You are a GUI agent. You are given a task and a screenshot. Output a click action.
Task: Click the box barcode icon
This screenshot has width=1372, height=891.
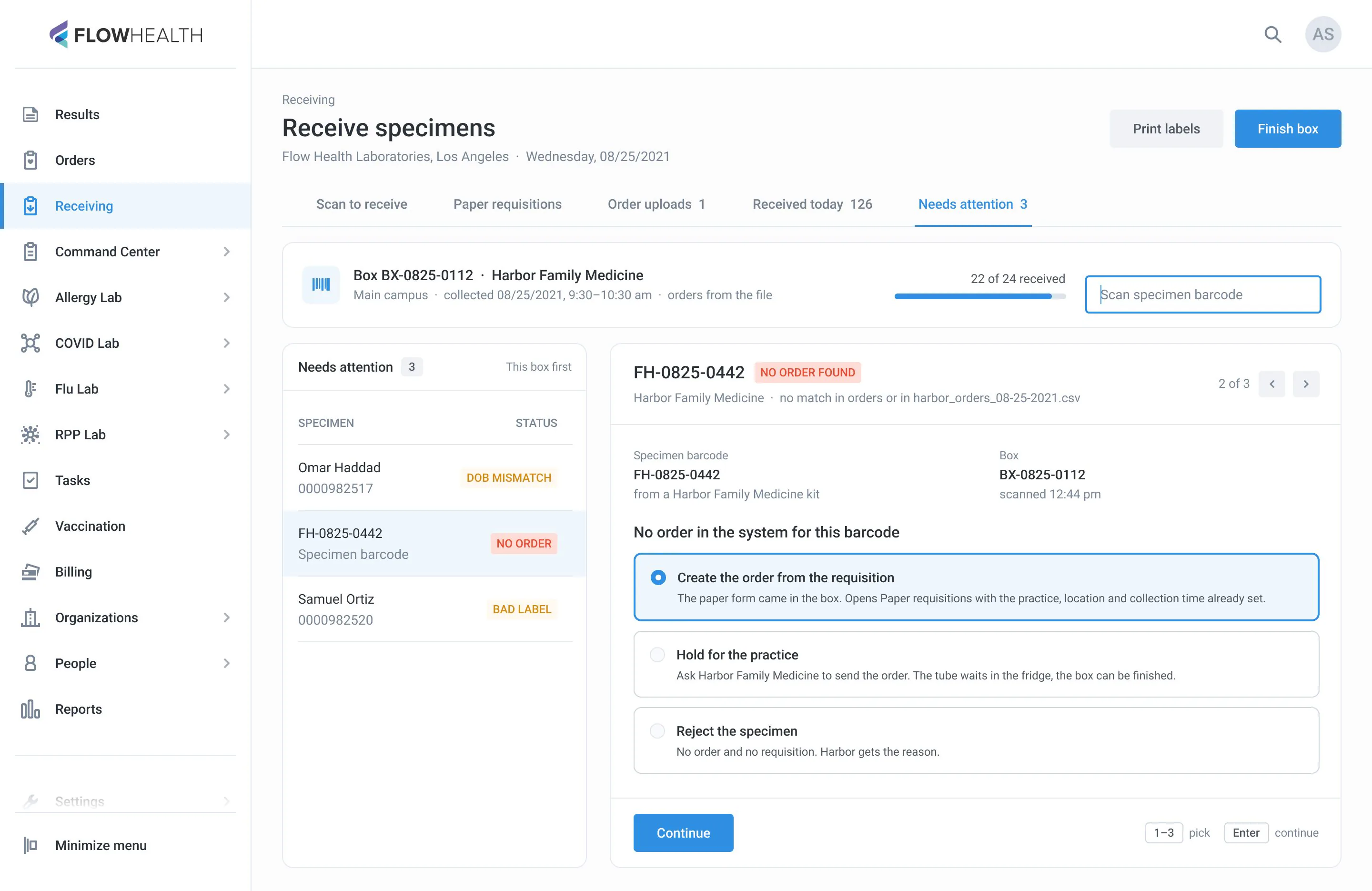[321, 284]
